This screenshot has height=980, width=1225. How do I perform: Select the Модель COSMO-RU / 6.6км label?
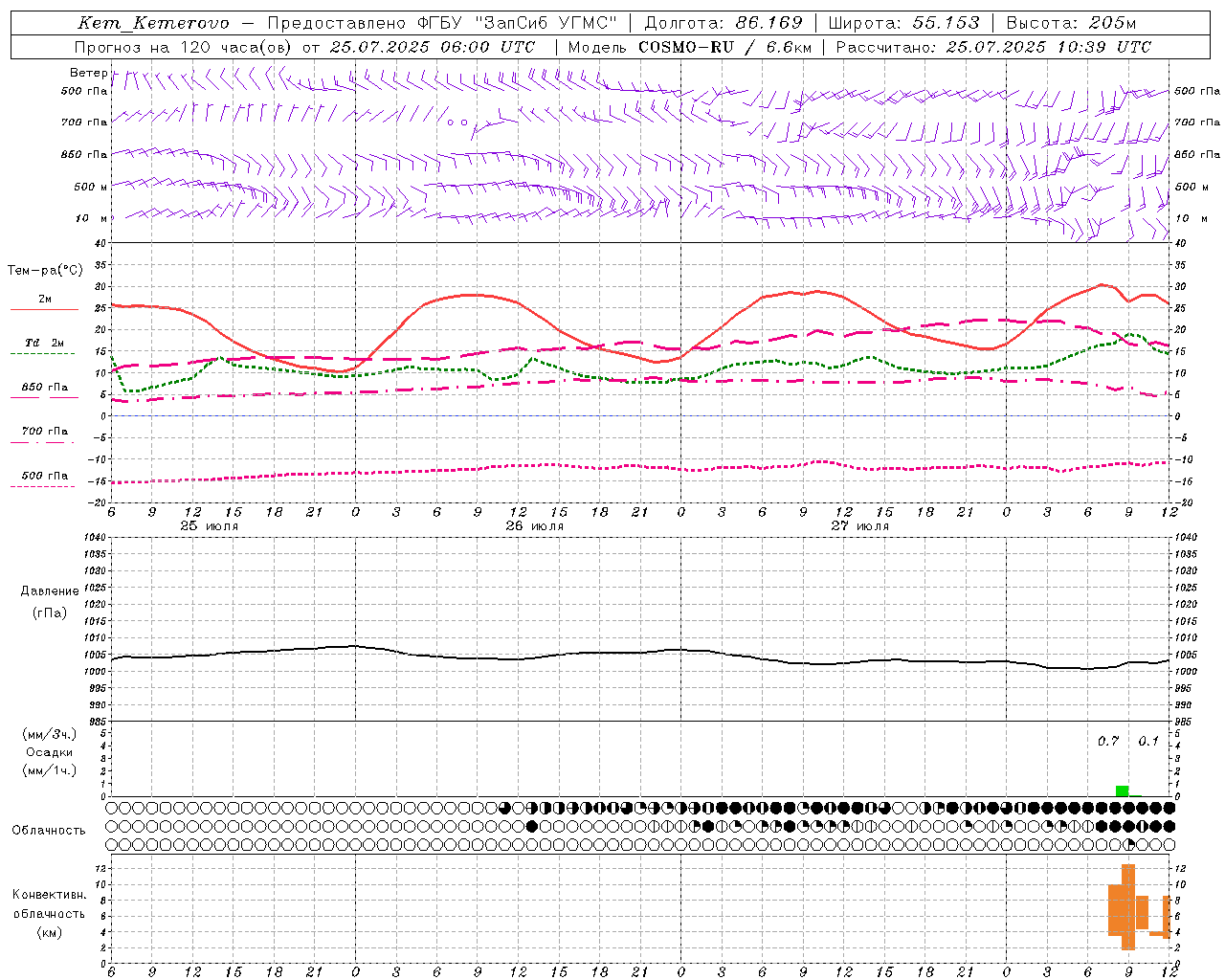tap(690, 47)
